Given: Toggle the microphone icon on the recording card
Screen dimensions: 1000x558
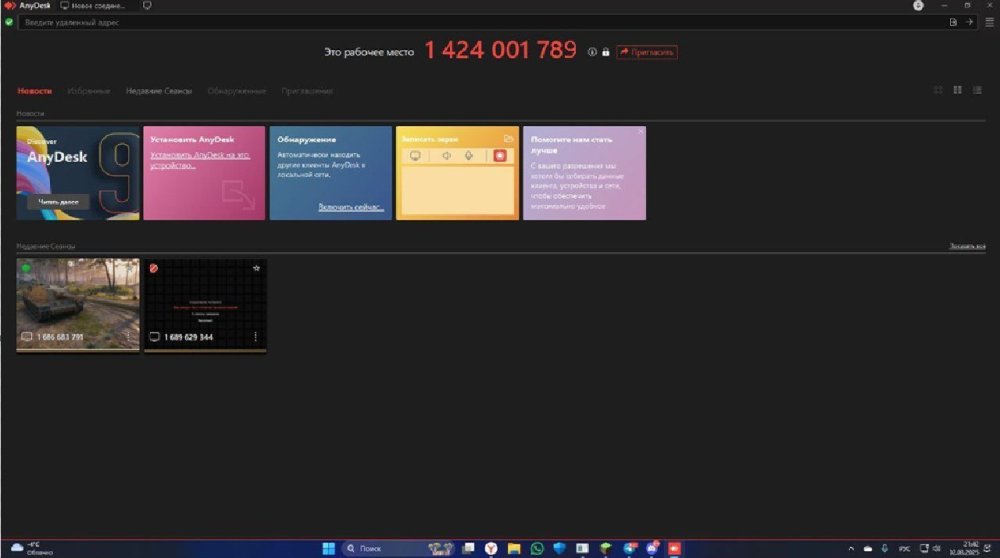Looking at the screenshot, I should (469, 156).
